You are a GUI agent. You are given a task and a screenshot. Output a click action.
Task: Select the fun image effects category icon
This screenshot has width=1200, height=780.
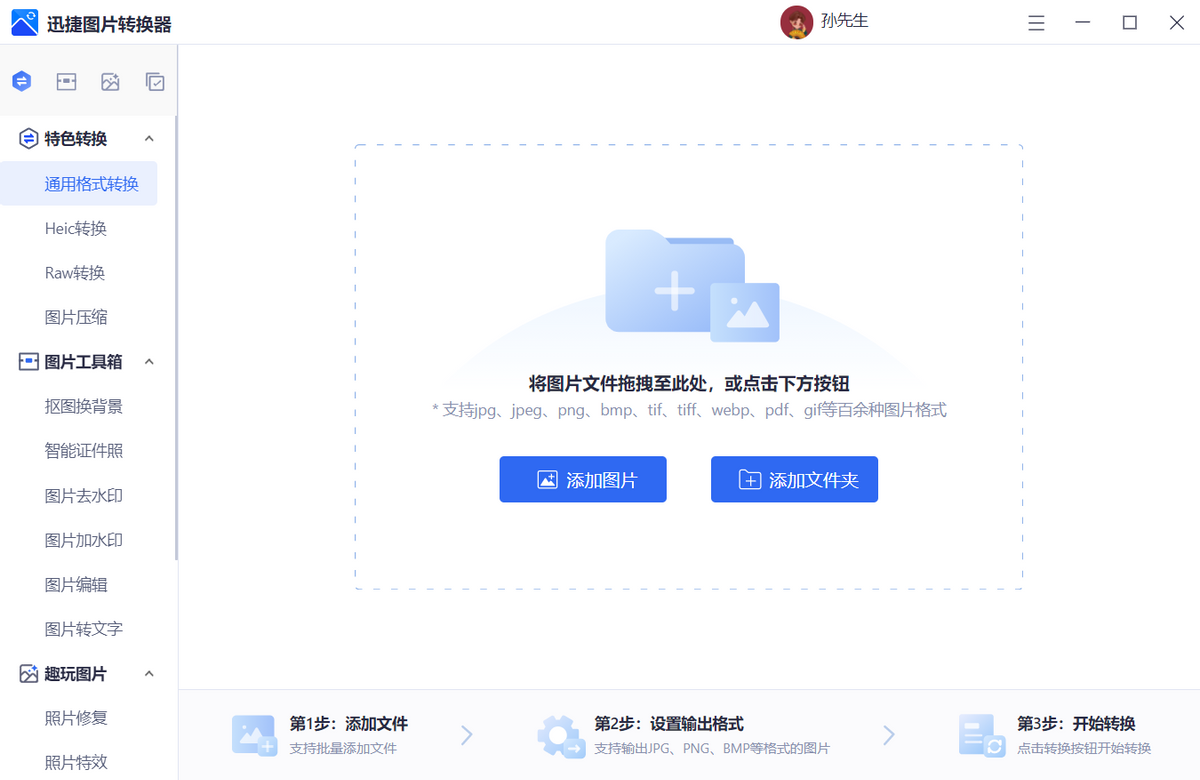pos(110,81)
